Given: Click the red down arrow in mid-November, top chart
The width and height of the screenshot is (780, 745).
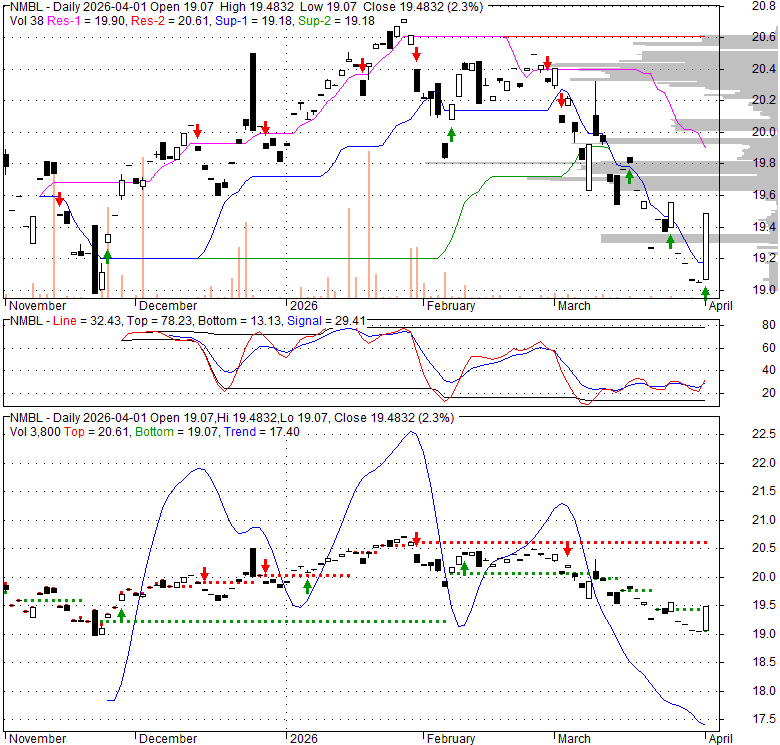Looking at the screenshot, I should click(59, 199).
